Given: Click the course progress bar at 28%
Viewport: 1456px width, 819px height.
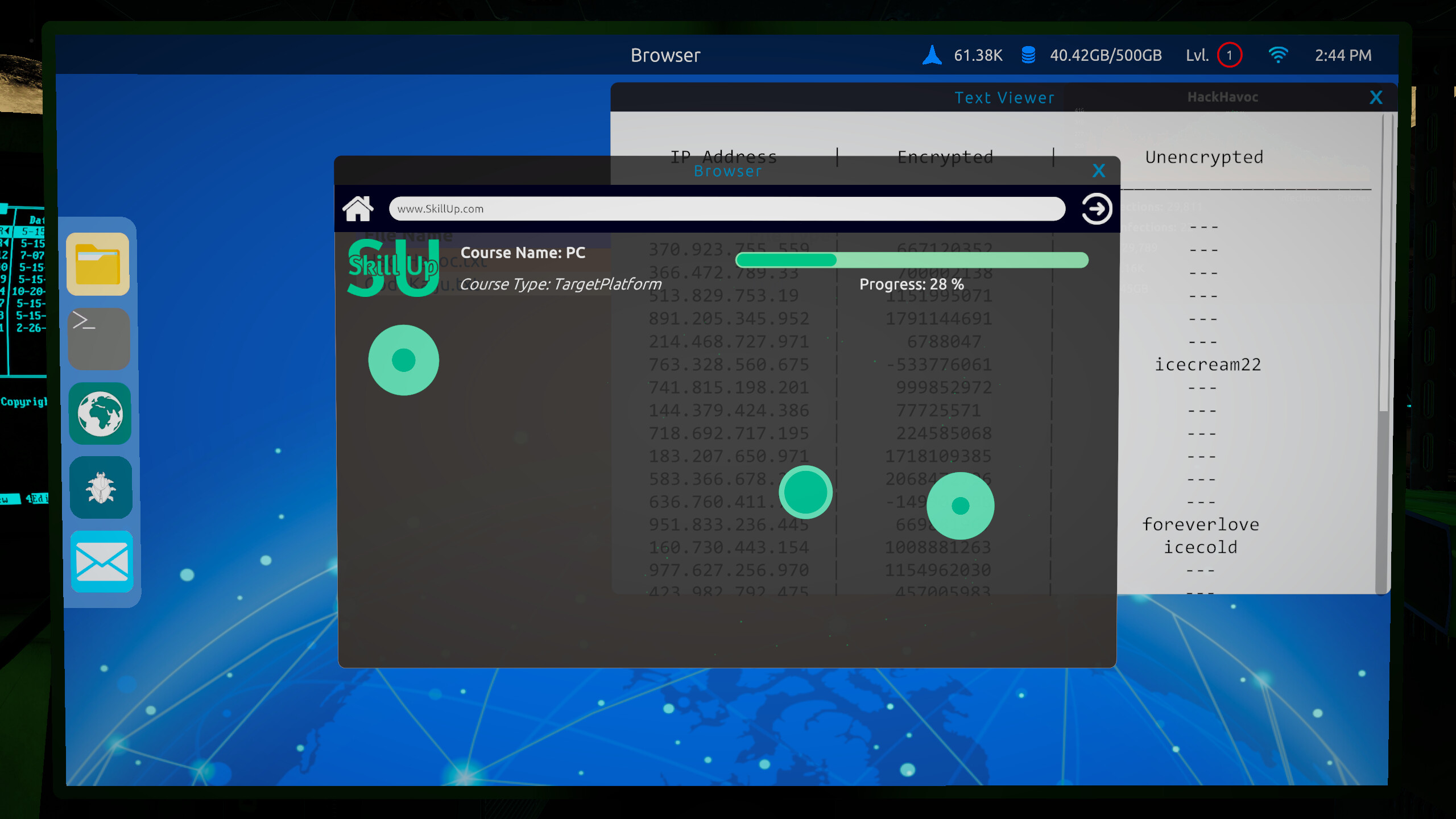Looking at the screenshot, I should [x=912, y=260].
